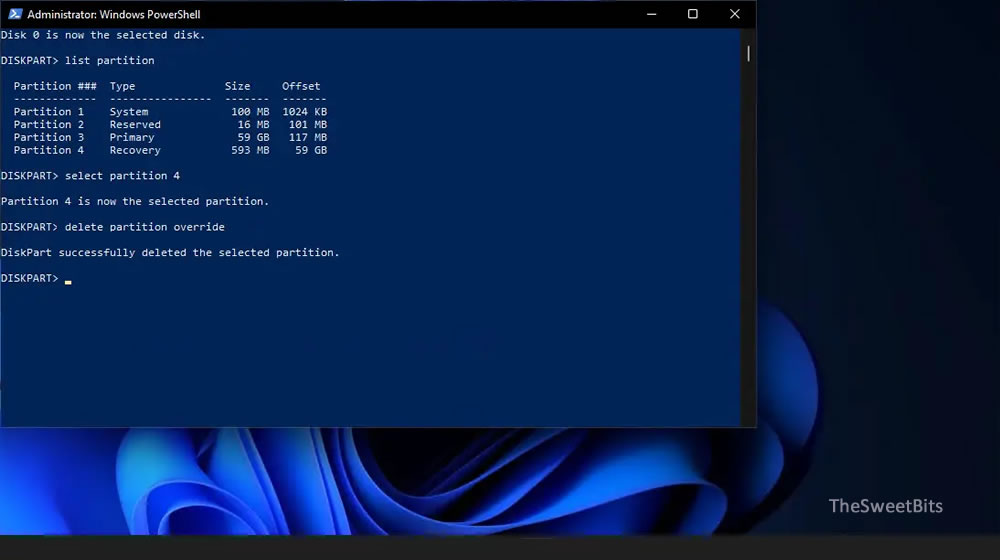Maximize the PowerShell window

click(x=693, y=14)
